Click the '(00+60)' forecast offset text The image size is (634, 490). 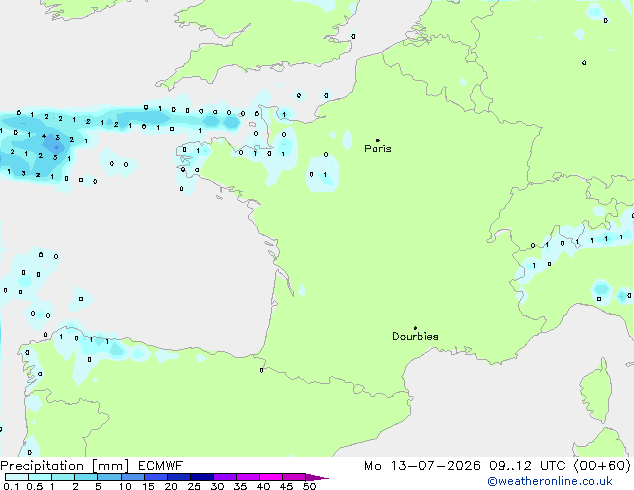602,466
